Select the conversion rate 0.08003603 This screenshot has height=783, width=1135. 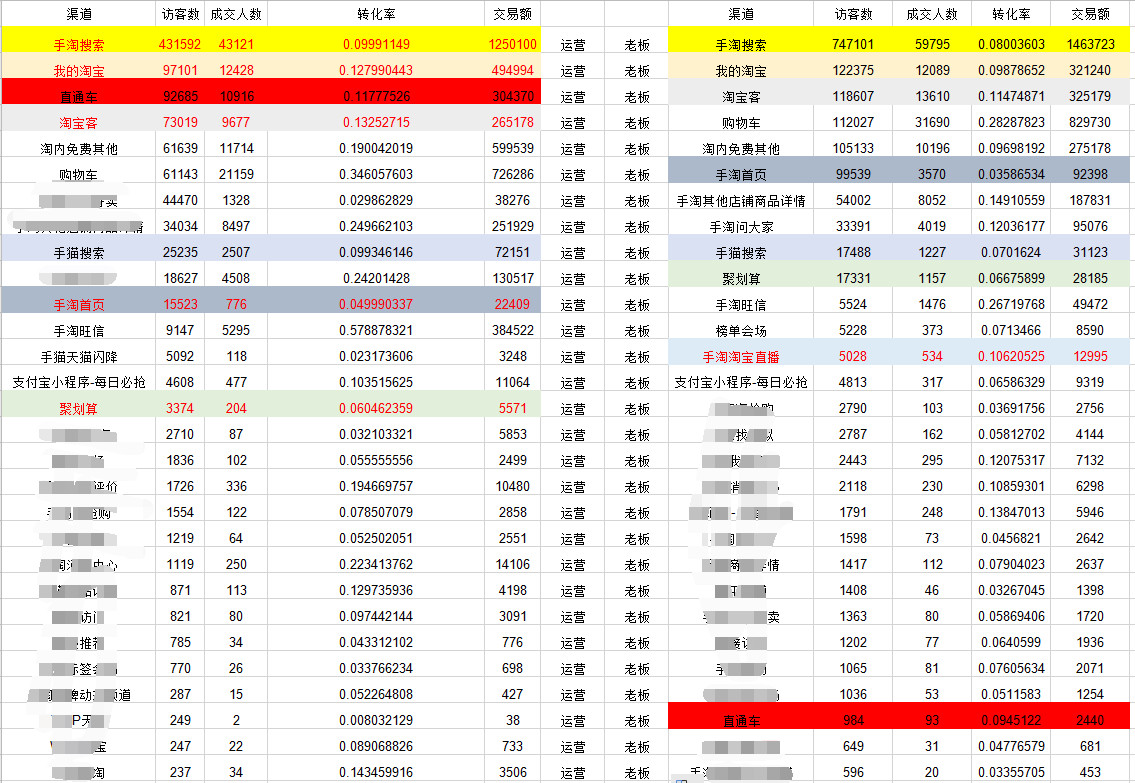(x=1011, y=44)
